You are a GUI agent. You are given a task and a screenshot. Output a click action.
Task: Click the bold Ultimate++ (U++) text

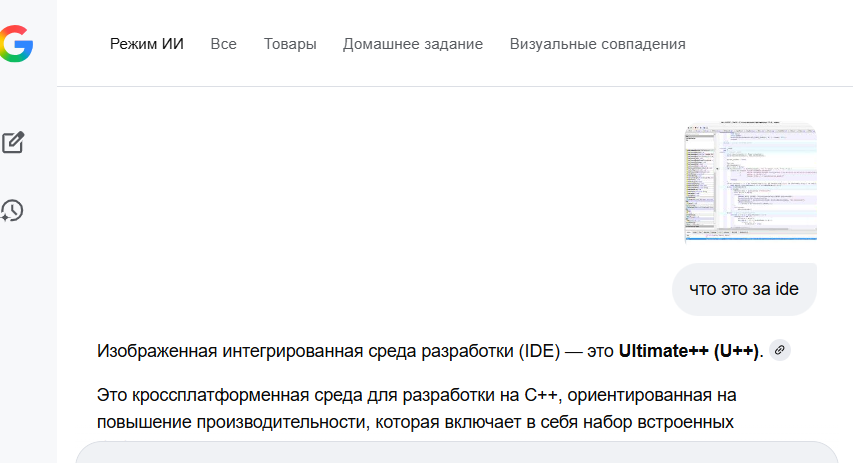(689, 351)
